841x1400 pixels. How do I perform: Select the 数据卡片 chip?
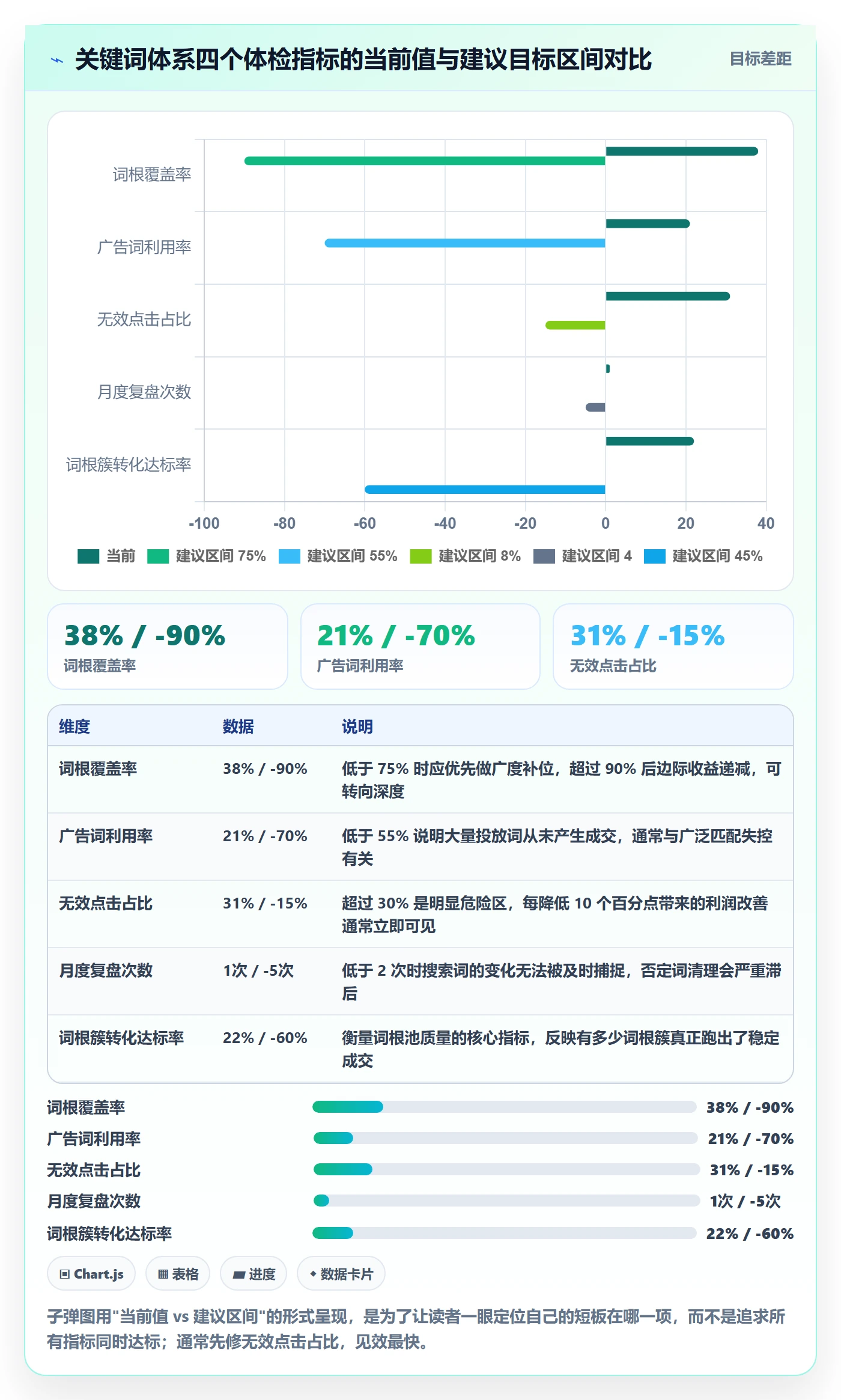(341, 1274)
